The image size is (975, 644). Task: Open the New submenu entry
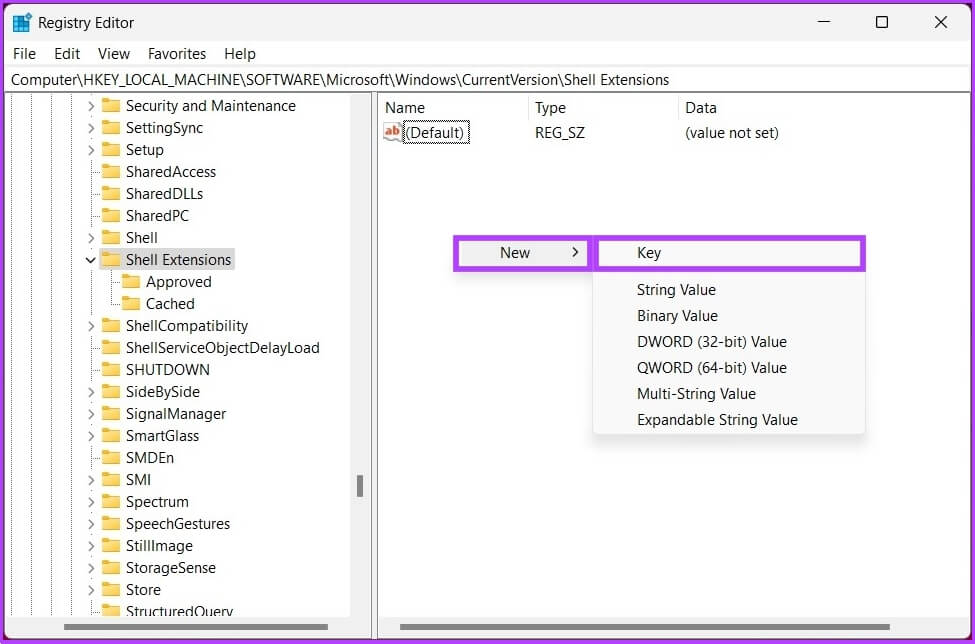[523, 253]
